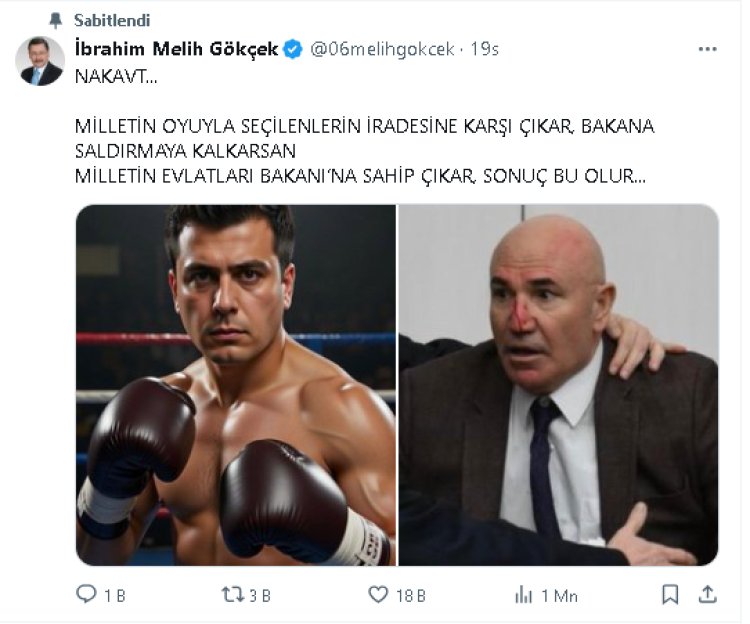Click the retweet arrows icon
Image resolution: width=750 pixels, height=624 pixels.
(x=232, y=595)
